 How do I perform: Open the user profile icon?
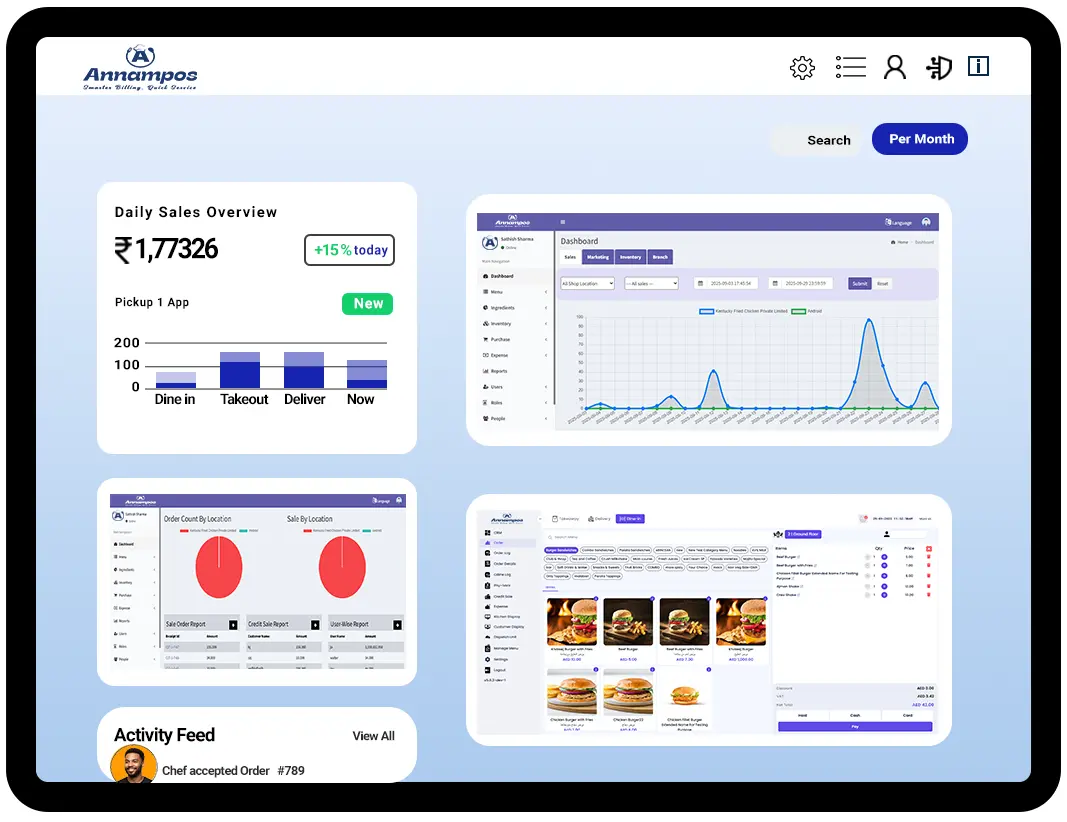[895, 67]
